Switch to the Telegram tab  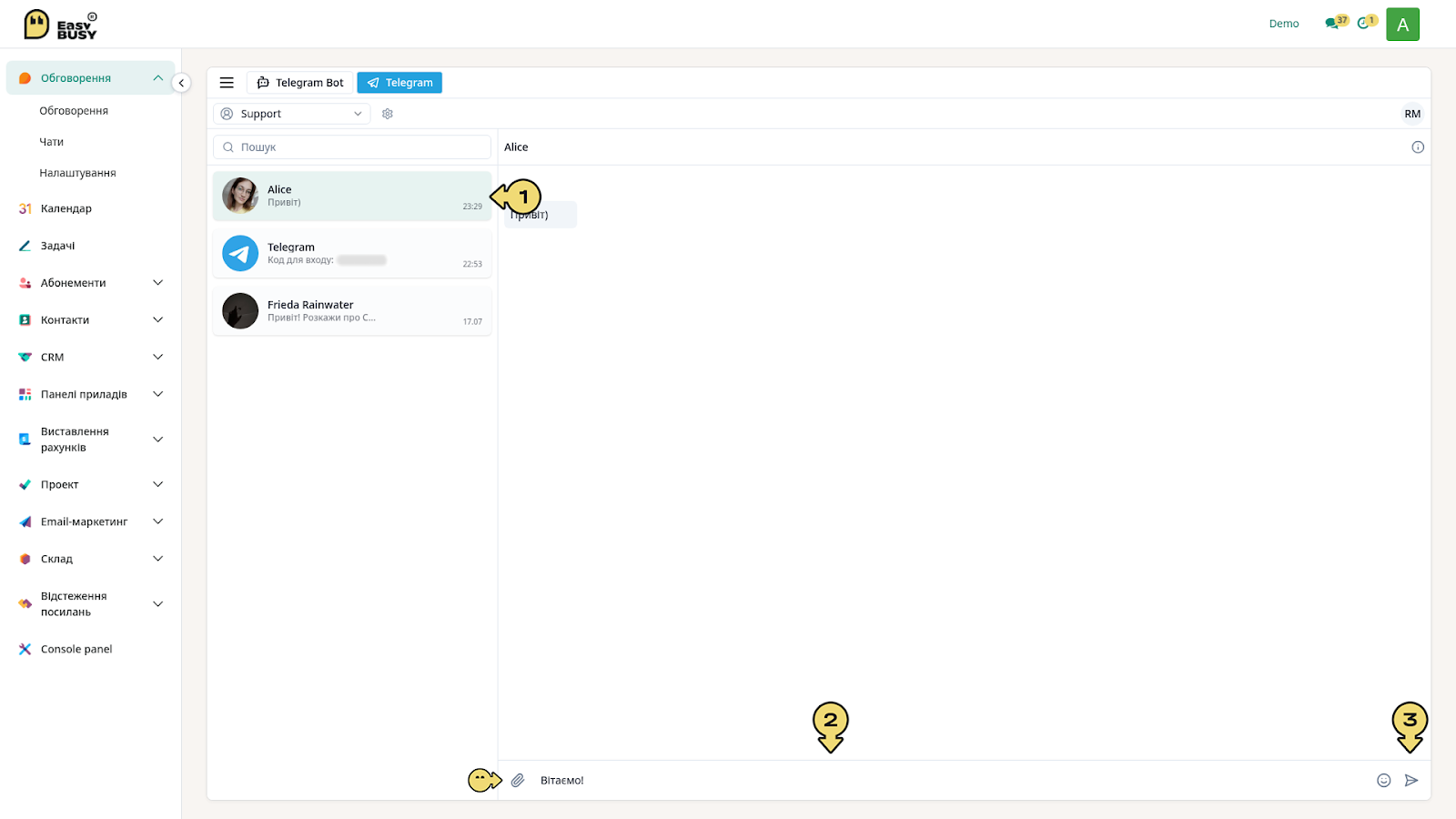(399, 83)
